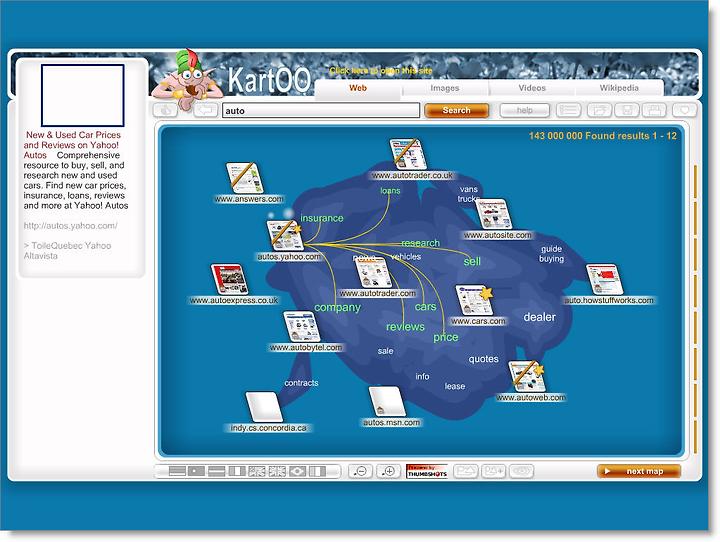
Task: Click the ToileQuebec Yahoo Altavista link
Action: pos(67,251)
